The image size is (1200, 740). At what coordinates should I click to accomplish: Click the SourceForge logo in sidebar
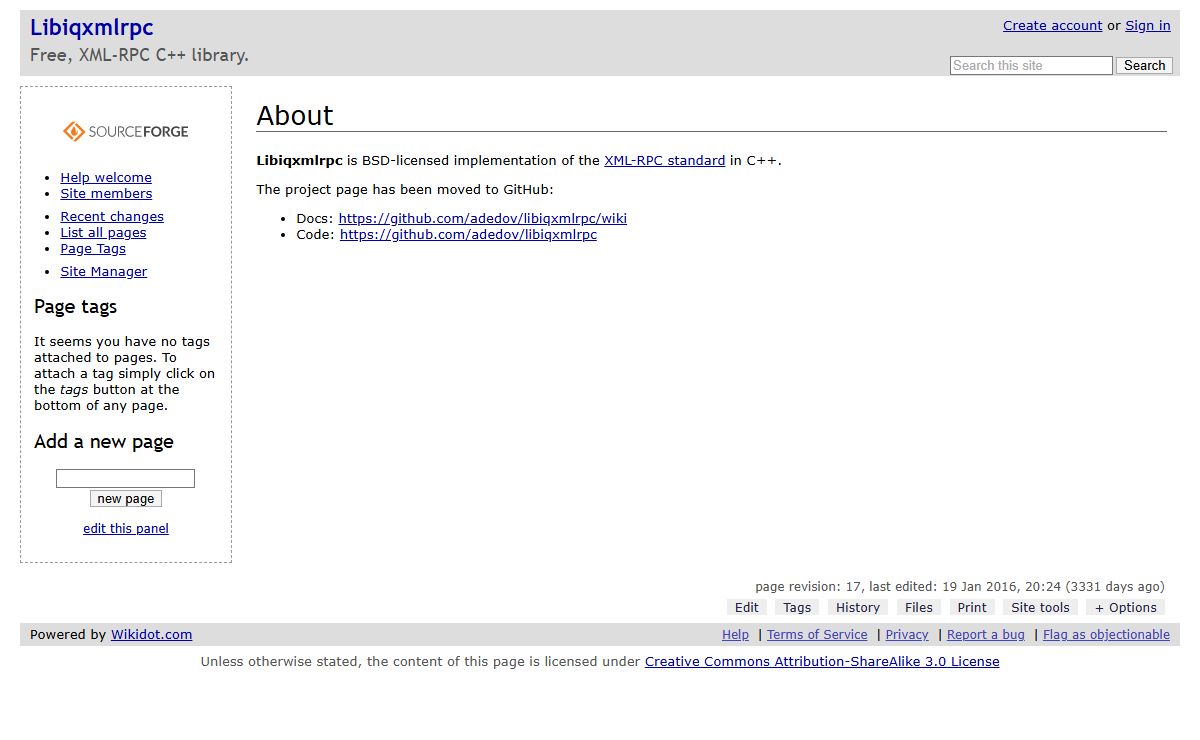(x=126, y=131)
